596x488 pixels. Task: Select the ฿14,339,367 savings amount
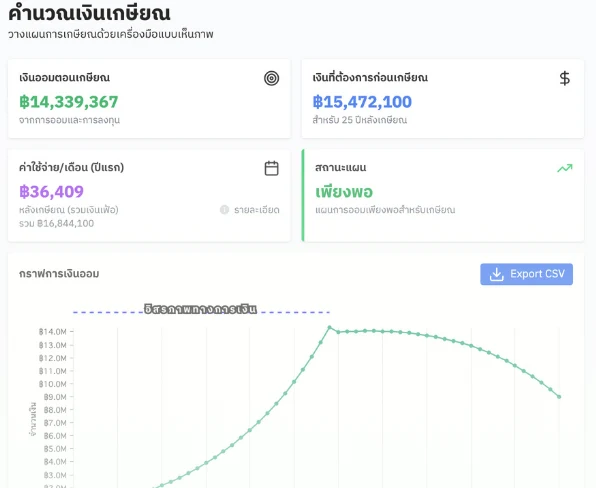pyautogui.click(x=69, y=102)
